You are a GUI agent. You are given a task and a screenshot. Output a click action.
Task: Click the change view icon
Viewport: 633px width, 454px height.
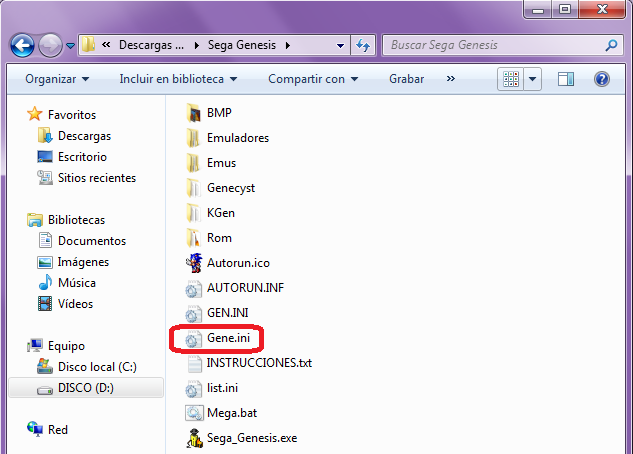(x=511, y=79)
